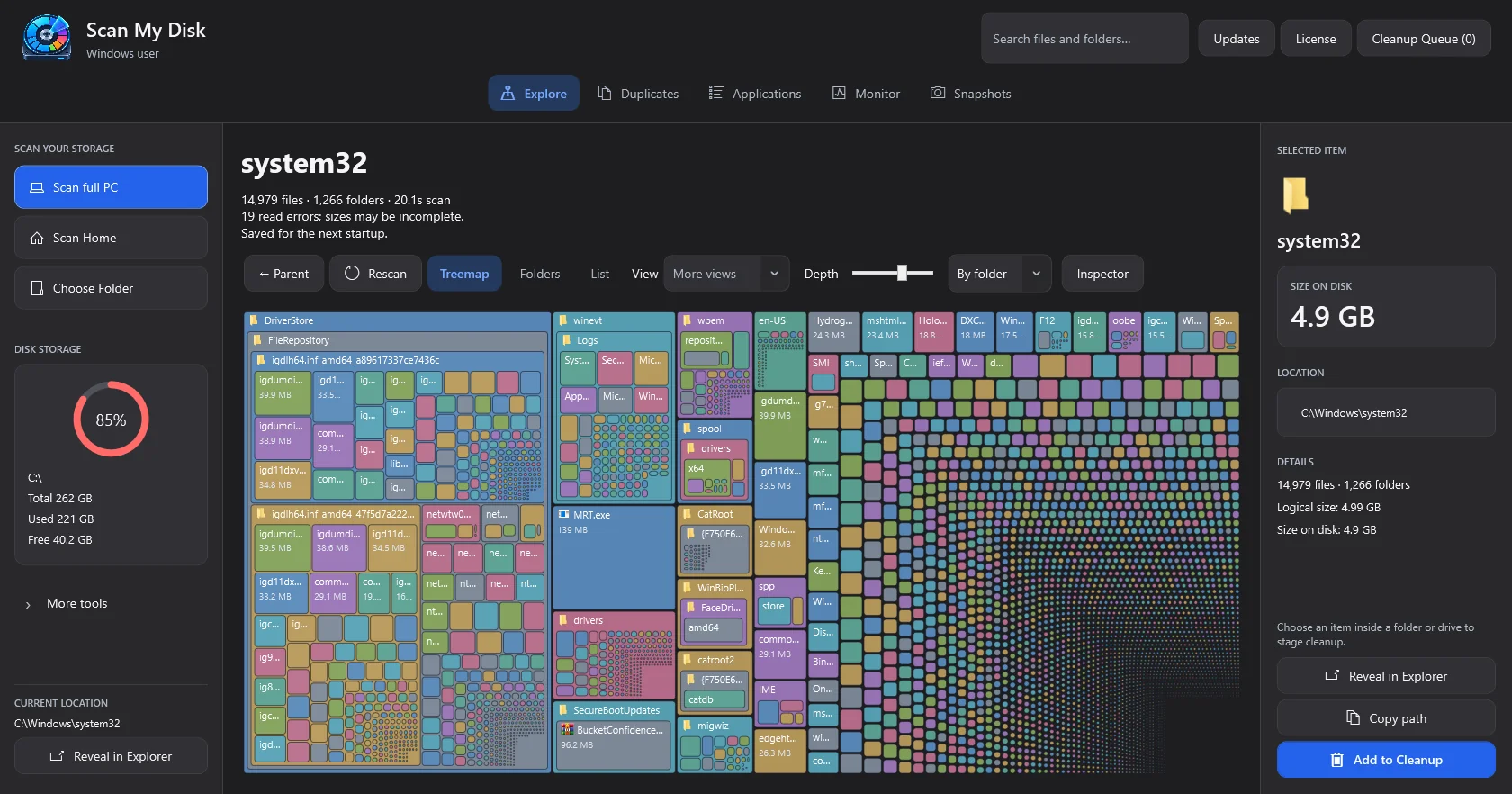This screenshot has height=794, width=1512.
Task: Open Monitor via its chart icon
Action: tap(839, 93)
